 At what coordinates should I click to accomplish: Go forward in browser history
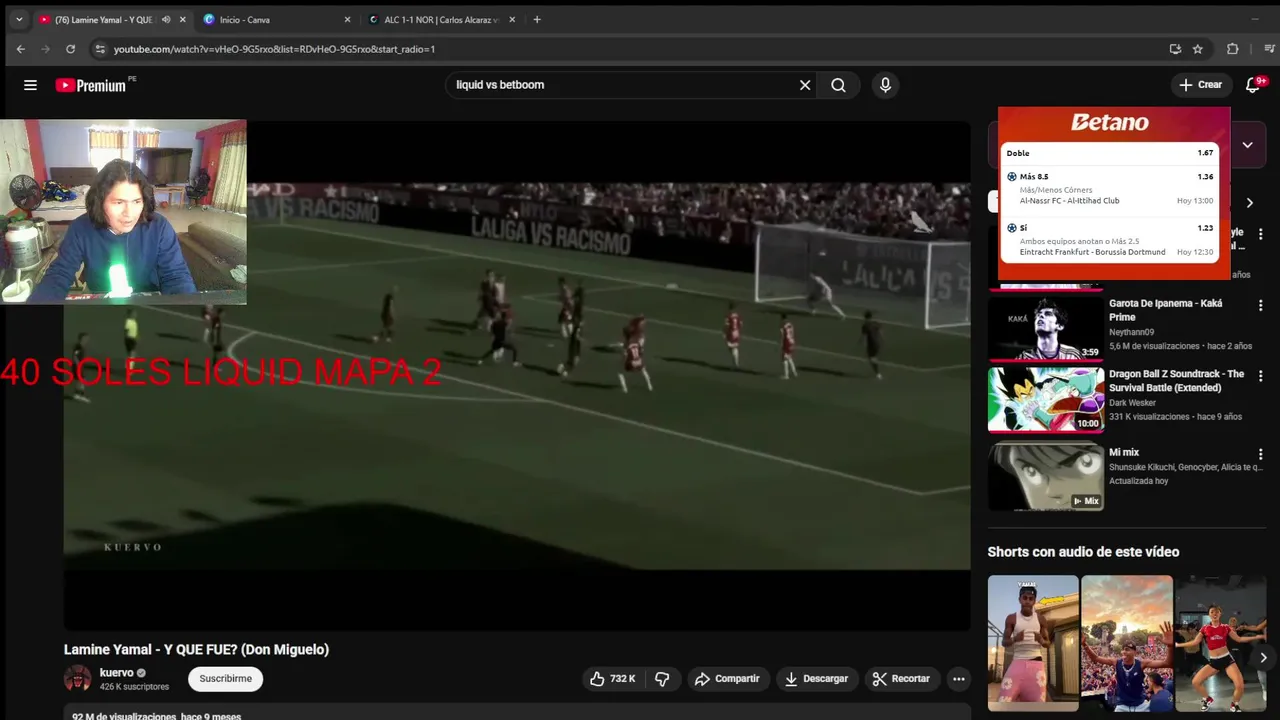coord(46,48)
